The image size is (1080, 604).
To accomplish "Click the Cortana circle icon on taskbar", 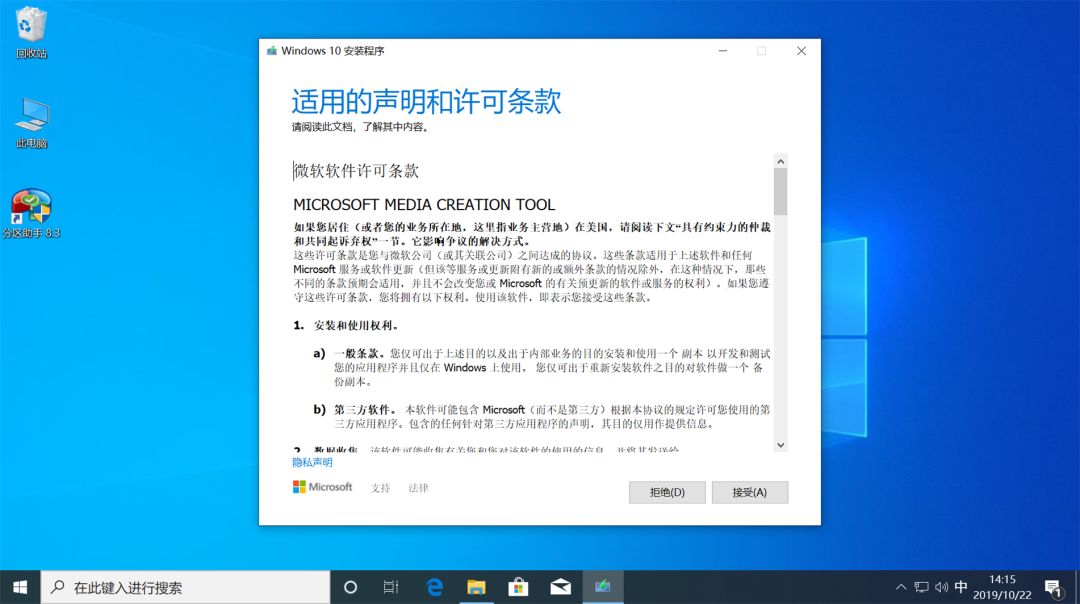I will (350, 587).
